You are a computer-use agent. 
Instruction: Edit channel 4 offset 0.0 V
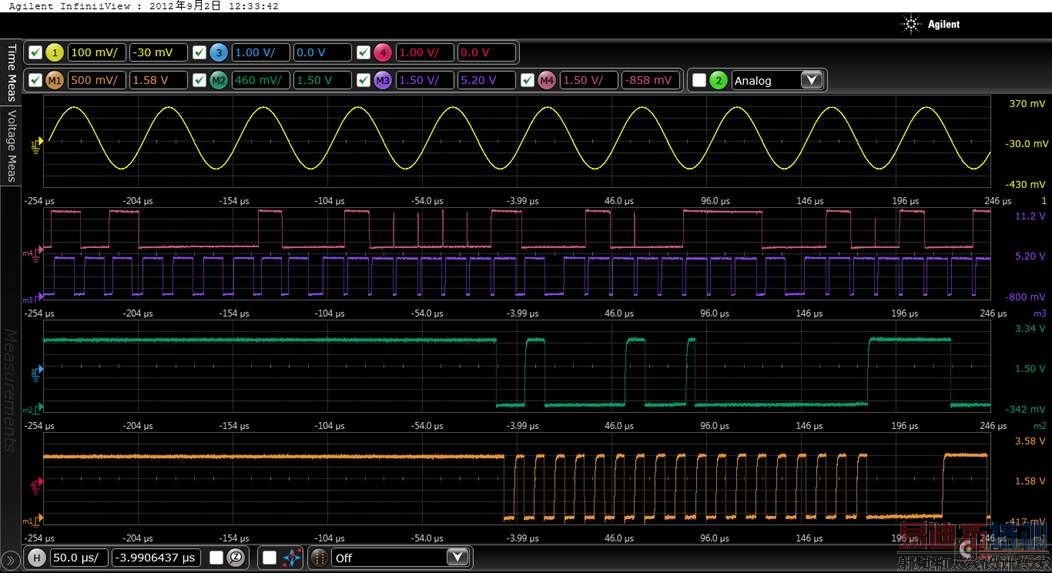486,52
